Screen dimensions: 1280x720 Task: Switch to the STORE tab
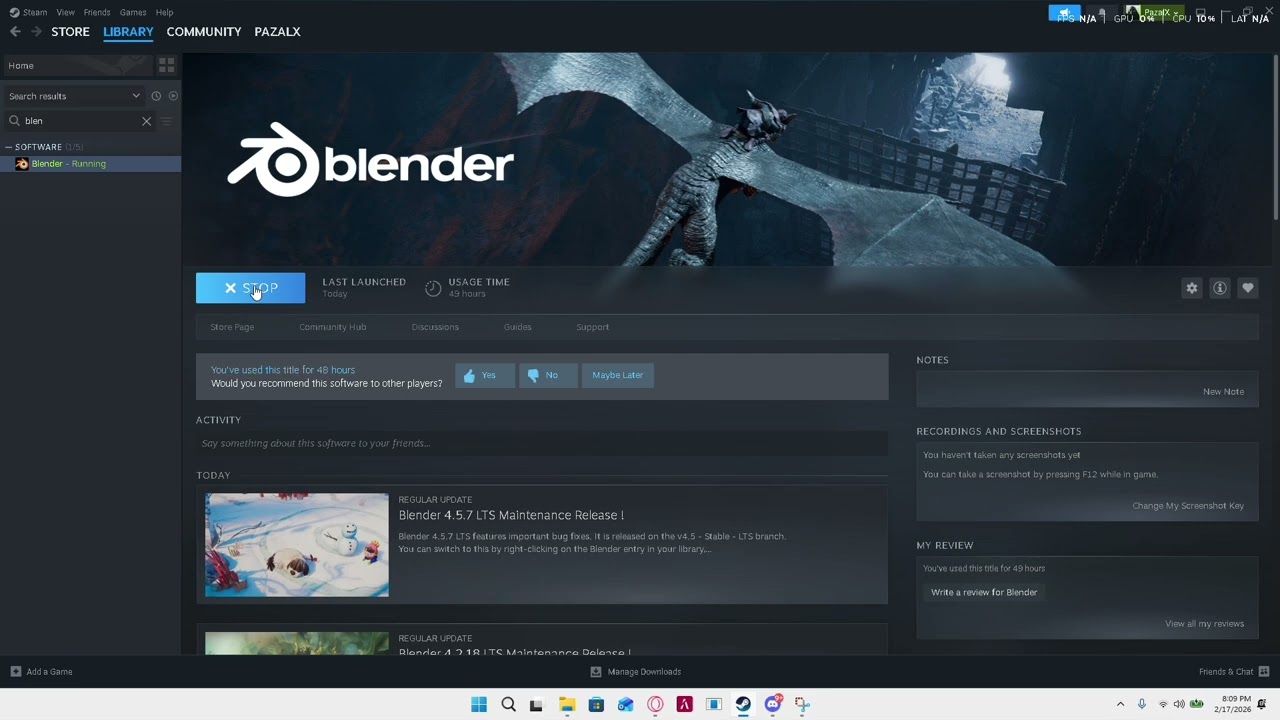pos(70,32)
